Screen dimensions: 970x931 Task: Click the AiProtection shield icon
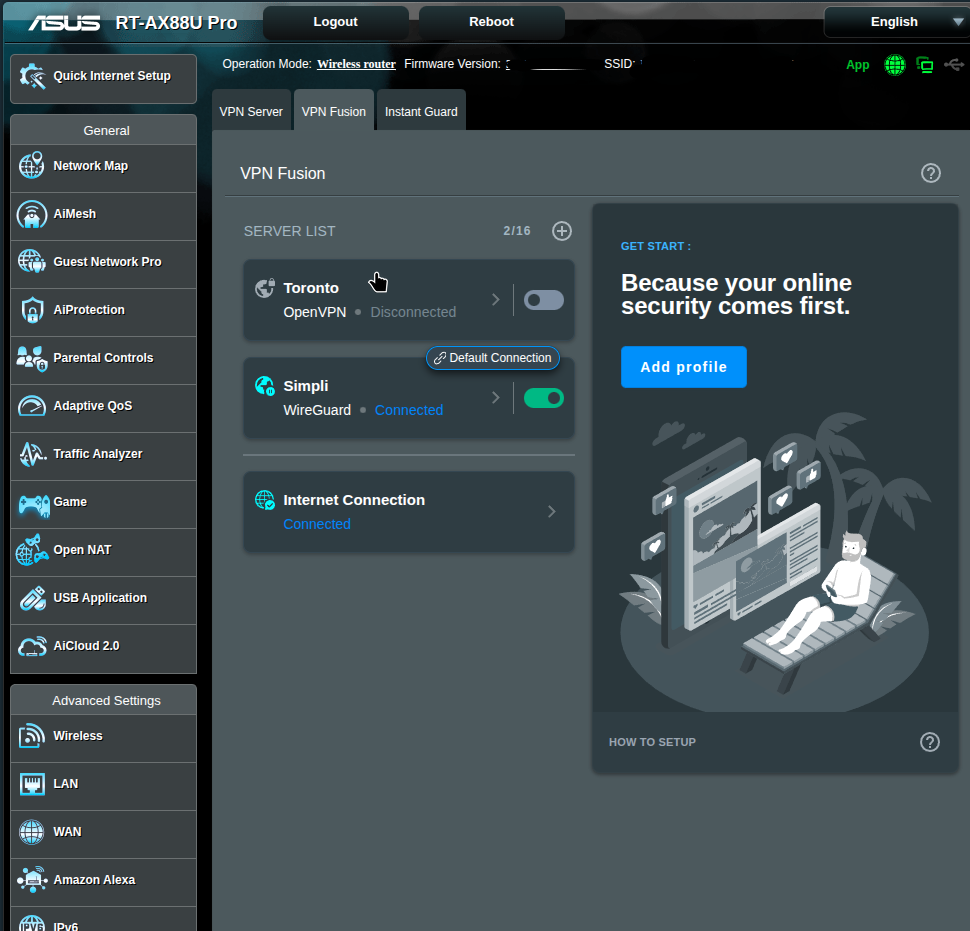click(x=32, y=309)
